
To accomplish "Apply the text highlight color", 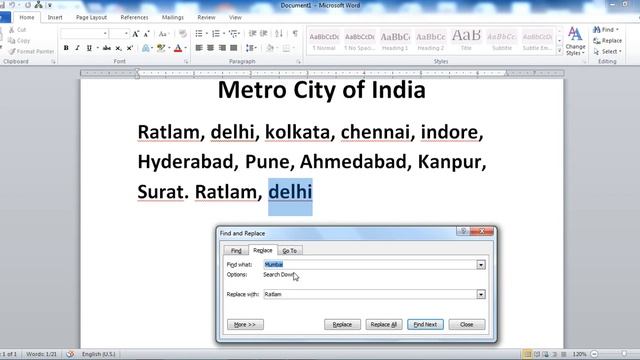I will (x=161, y=48).
